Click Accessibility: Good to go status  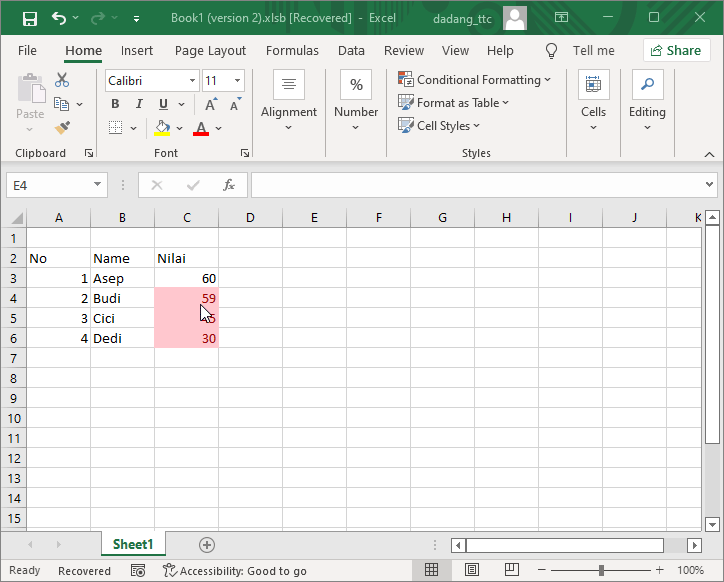tap(235, 570)
